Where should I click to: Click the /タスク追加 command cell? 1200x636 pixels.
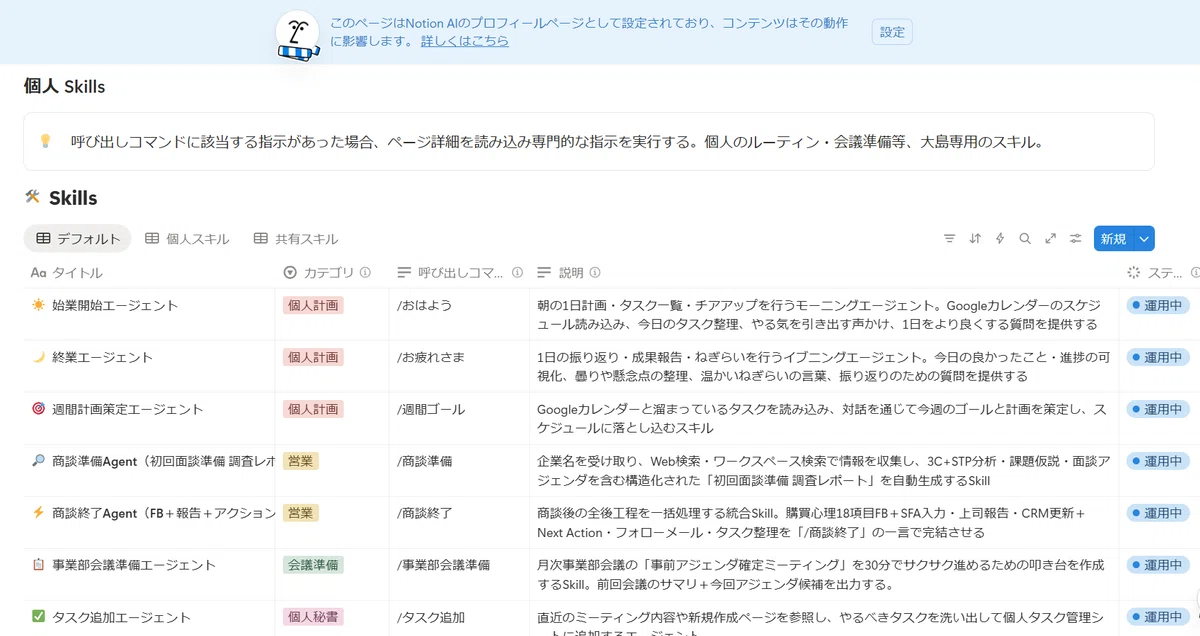click(x=460, y=617)
